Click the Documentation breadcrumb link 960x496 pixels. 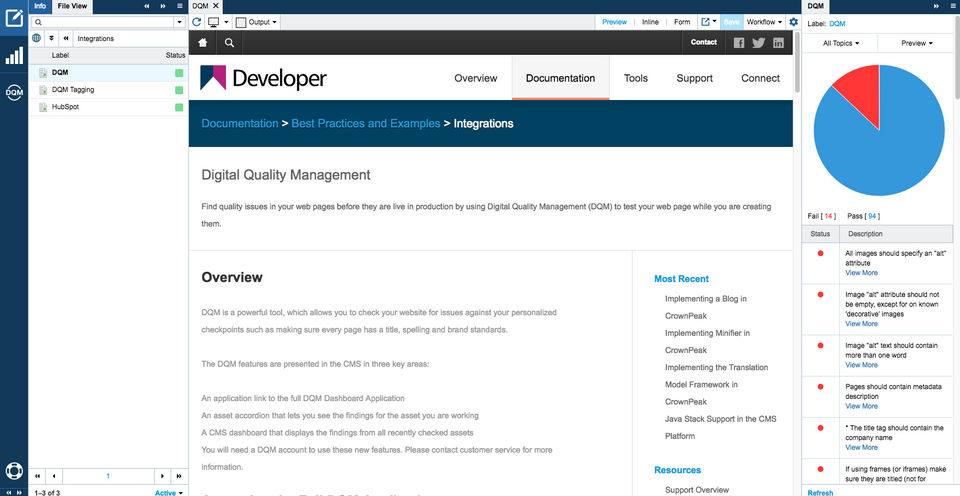point(239,123)
